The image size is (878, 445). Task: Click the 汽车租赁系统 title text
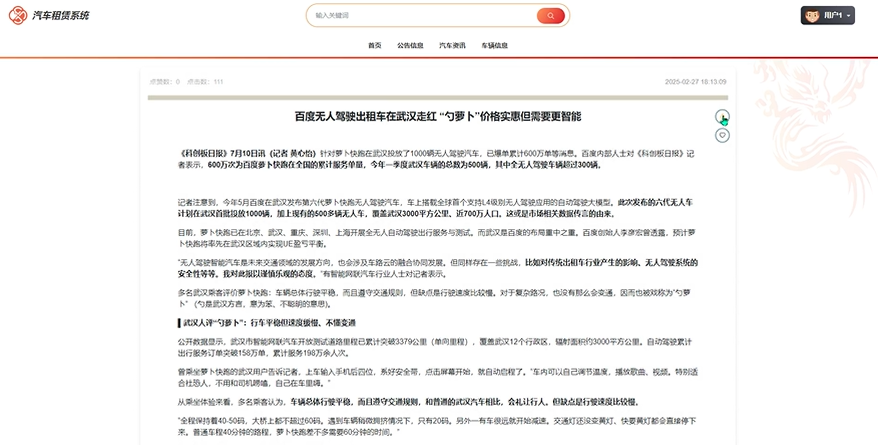(x=60, y=16)
